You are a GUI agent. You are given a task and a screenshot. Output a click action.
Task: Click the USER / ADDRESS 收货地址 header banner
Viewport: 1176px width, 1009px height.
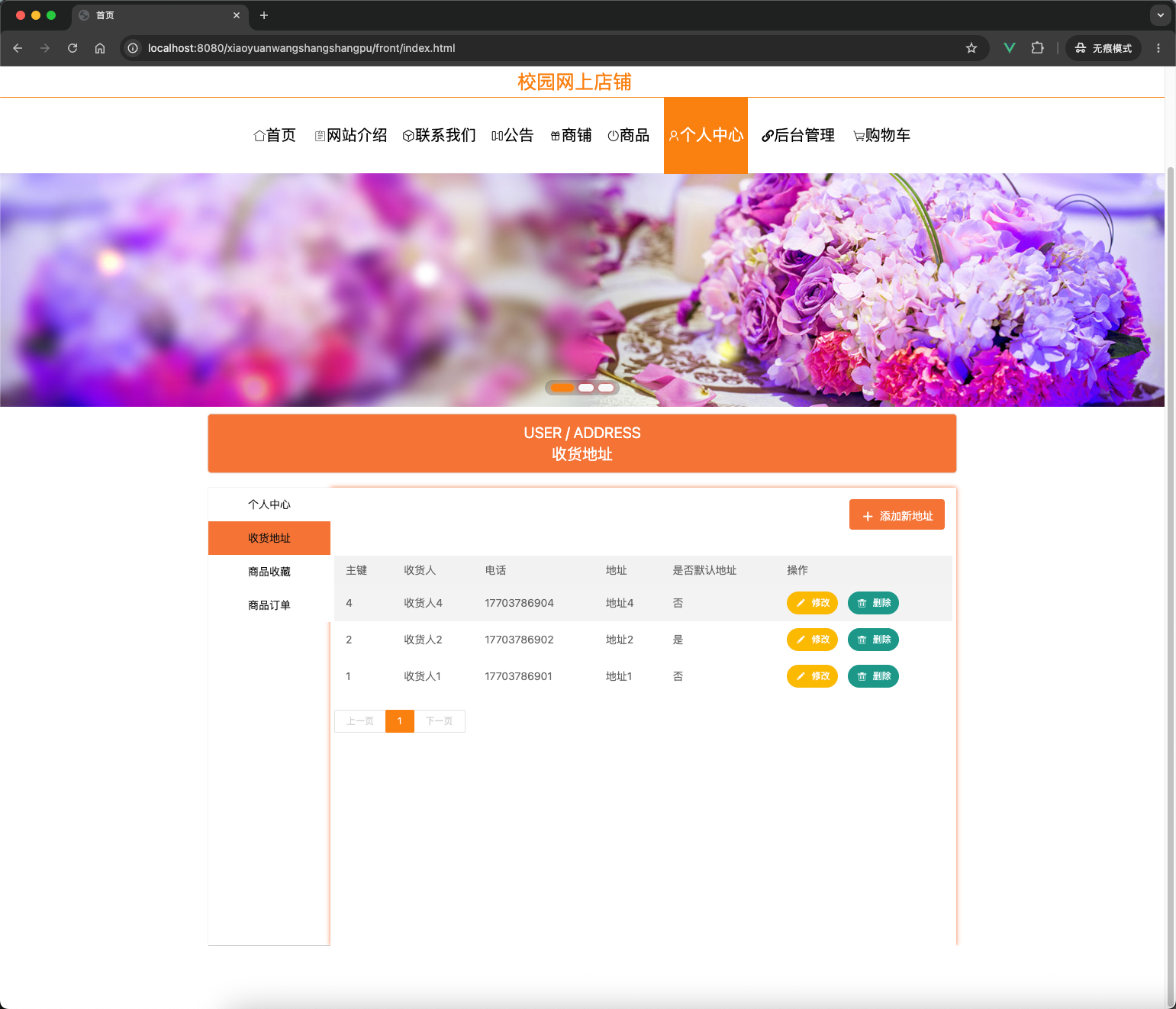[582, 443]
